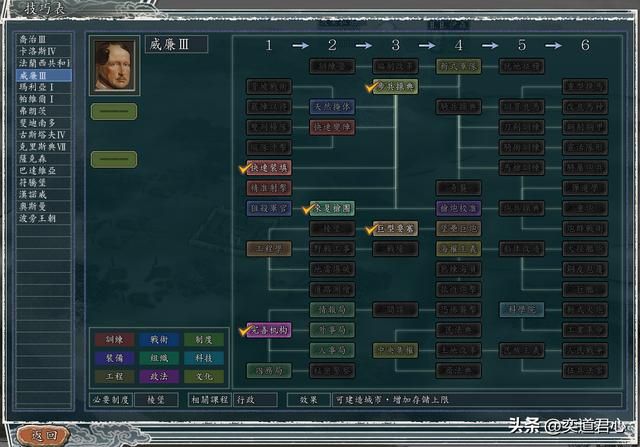Select the green 商務局 skill node
Screen dimensions: 640x447
click(269, 371)
